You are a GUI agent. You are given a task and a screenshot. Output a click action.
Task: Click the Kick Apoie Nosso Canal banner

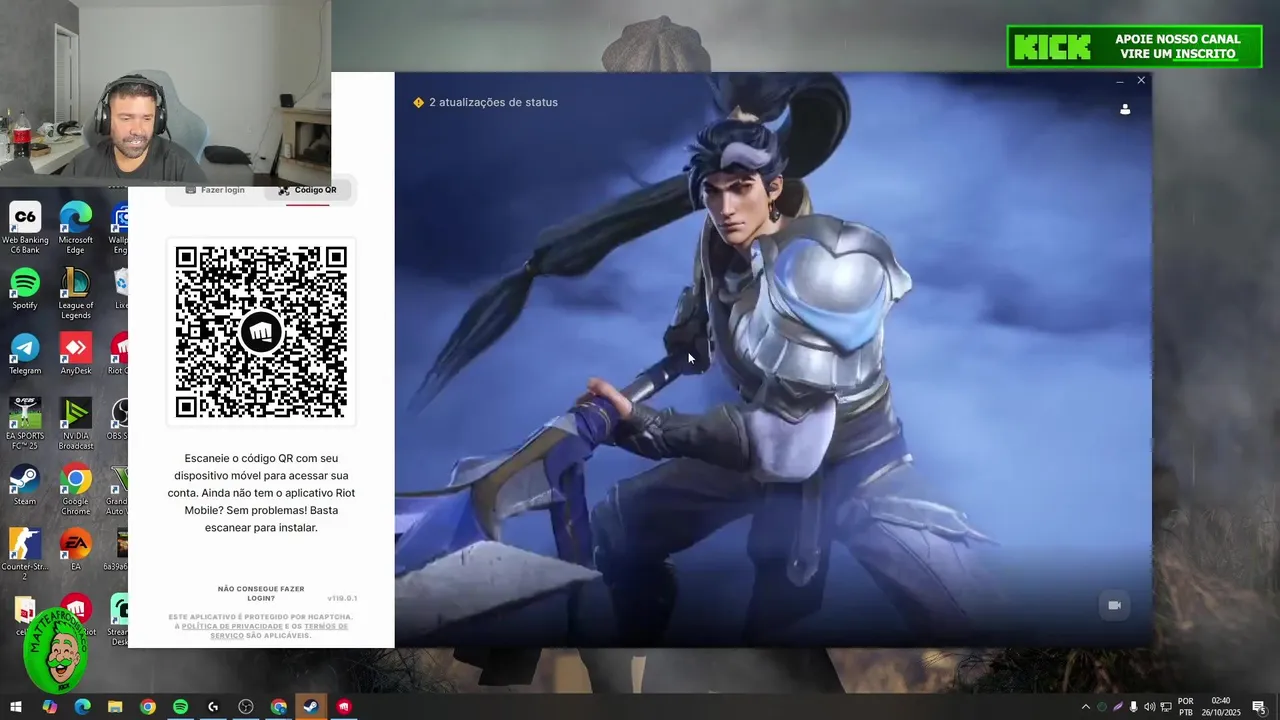[1135, 46]
